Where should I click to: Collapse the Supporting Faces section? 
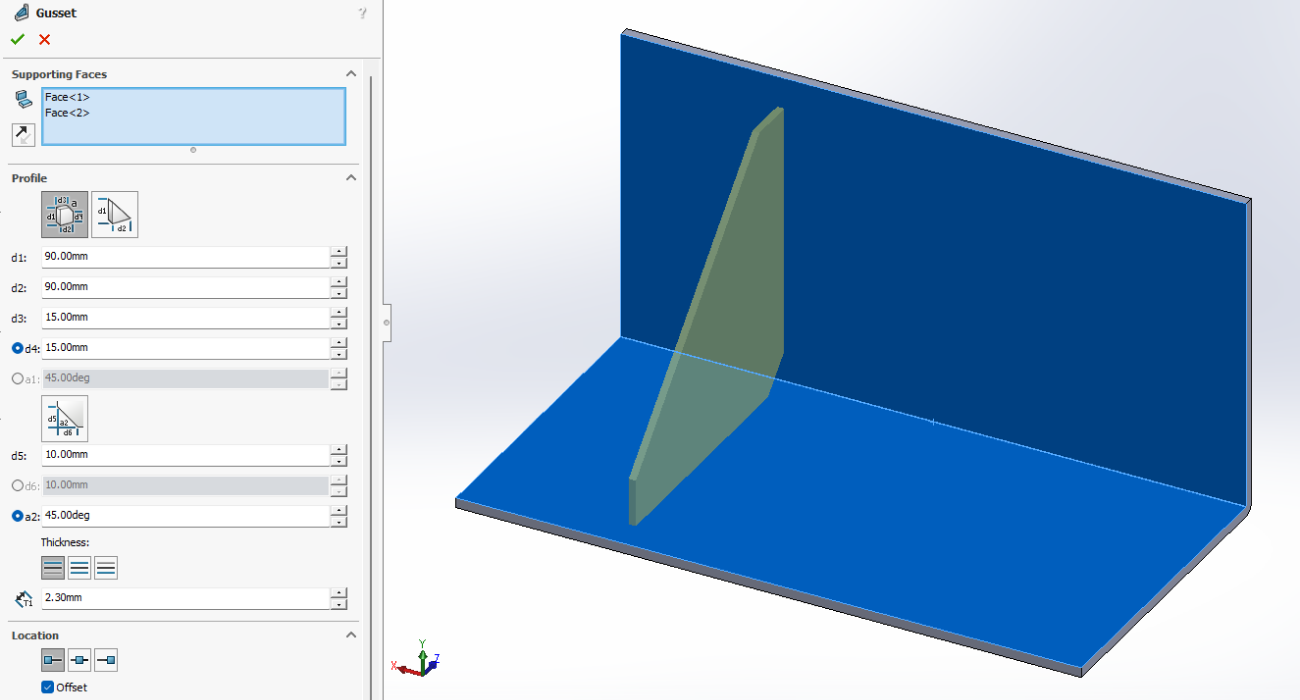click(x=351, y=74)
